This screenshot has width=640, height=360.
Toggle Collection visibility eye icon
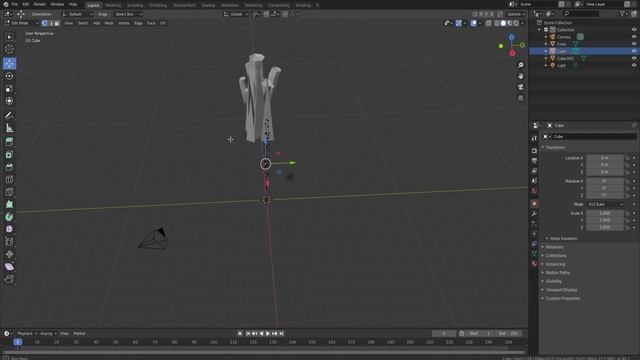(634, 30)
